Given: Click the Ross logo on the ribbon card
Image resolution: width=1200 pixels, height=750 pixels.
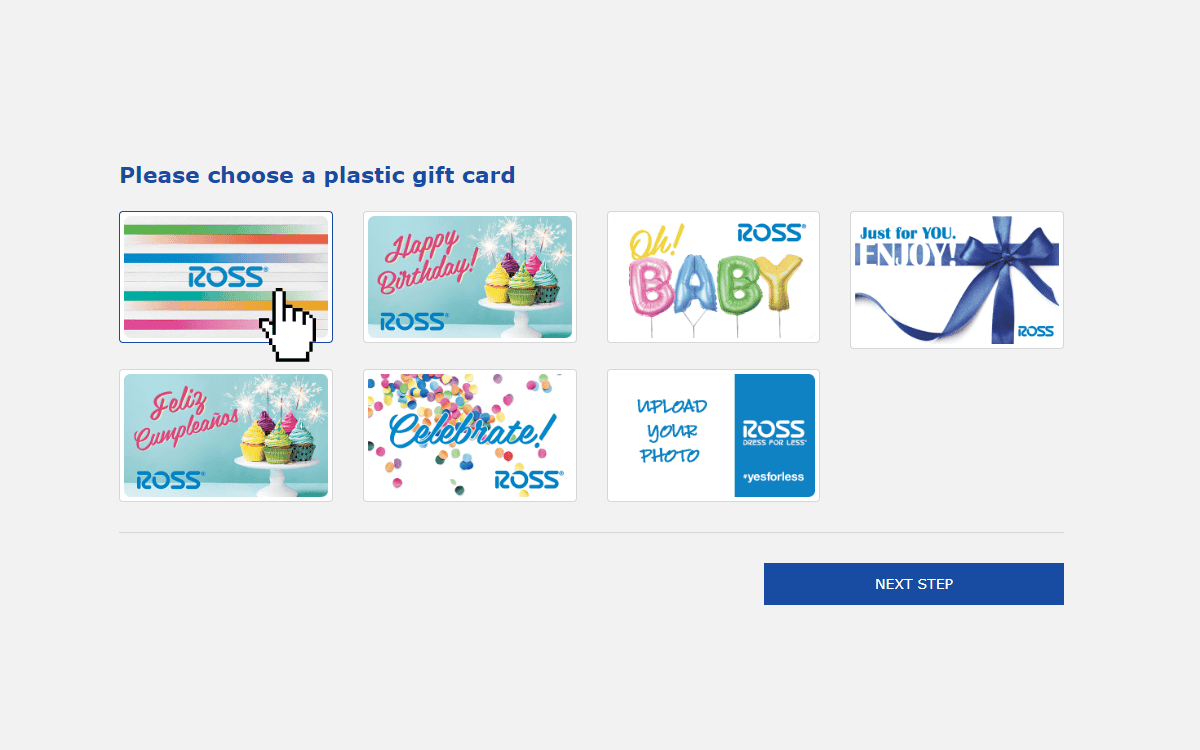Looking at the screenshot, I should click(x=1036, y=331).
